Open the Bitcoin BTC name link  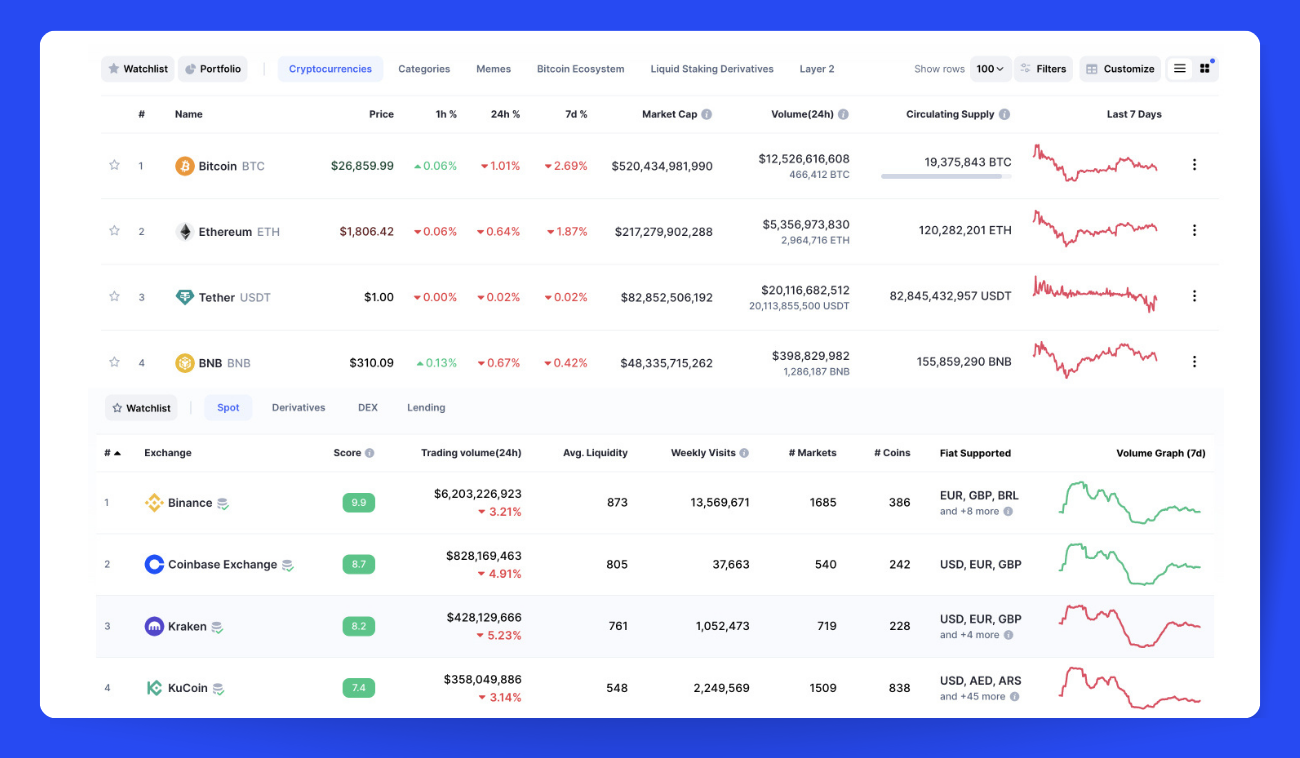pyautogui.click(x=232, y=166)
